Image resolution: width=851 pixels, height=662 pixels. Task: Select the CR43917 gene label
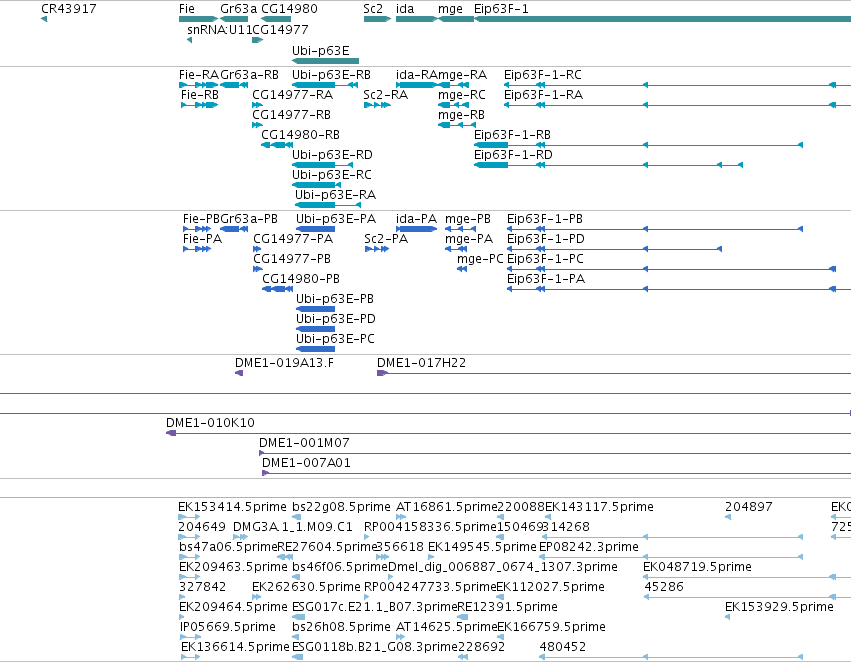point(69,9)
